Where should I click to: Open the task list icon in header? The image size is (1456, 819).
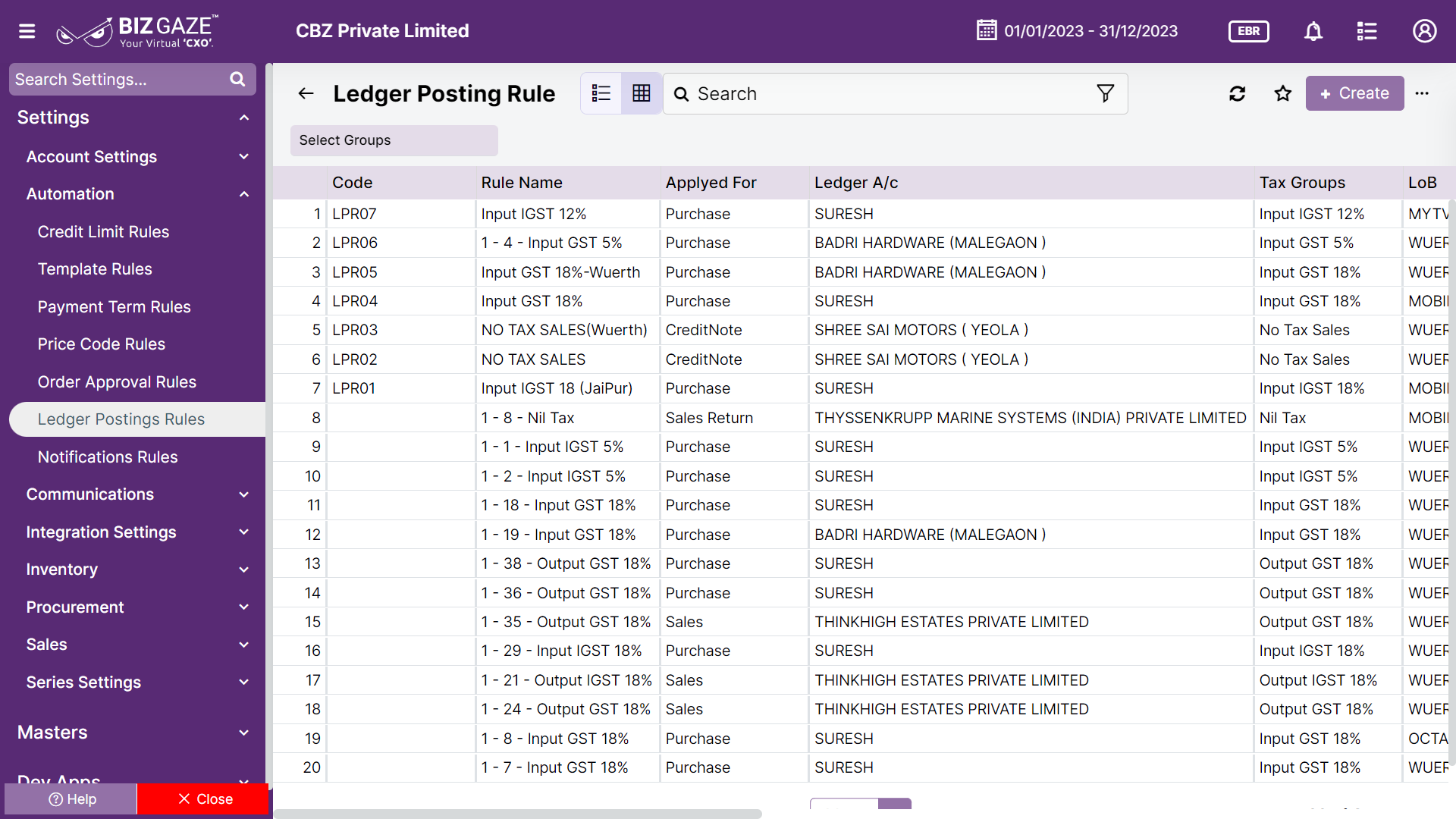[1367, 31]
